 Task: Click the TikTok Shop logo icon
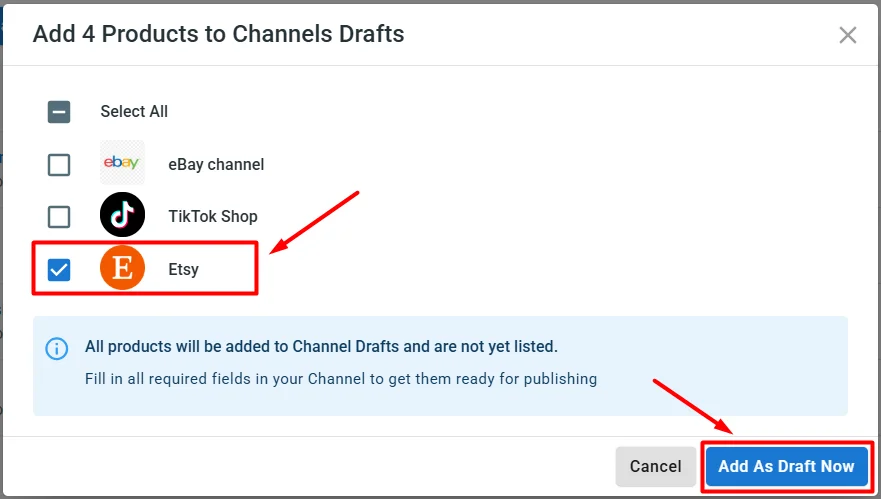[x=122, y=215]
